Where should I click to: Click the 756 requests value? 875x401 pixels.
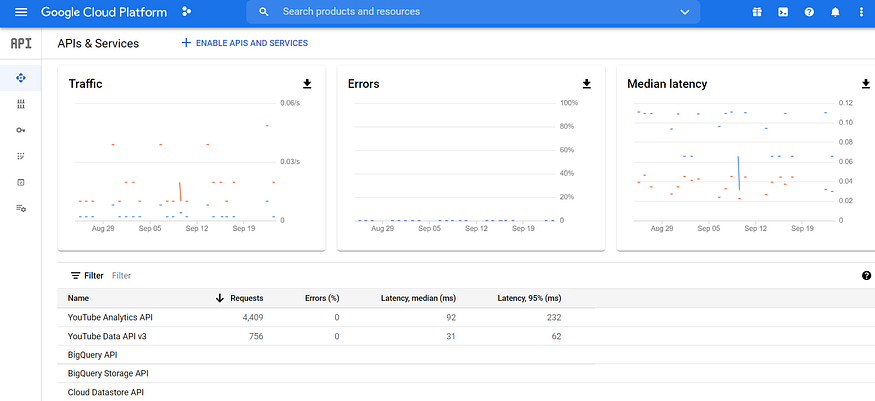(x=256, y=336)
